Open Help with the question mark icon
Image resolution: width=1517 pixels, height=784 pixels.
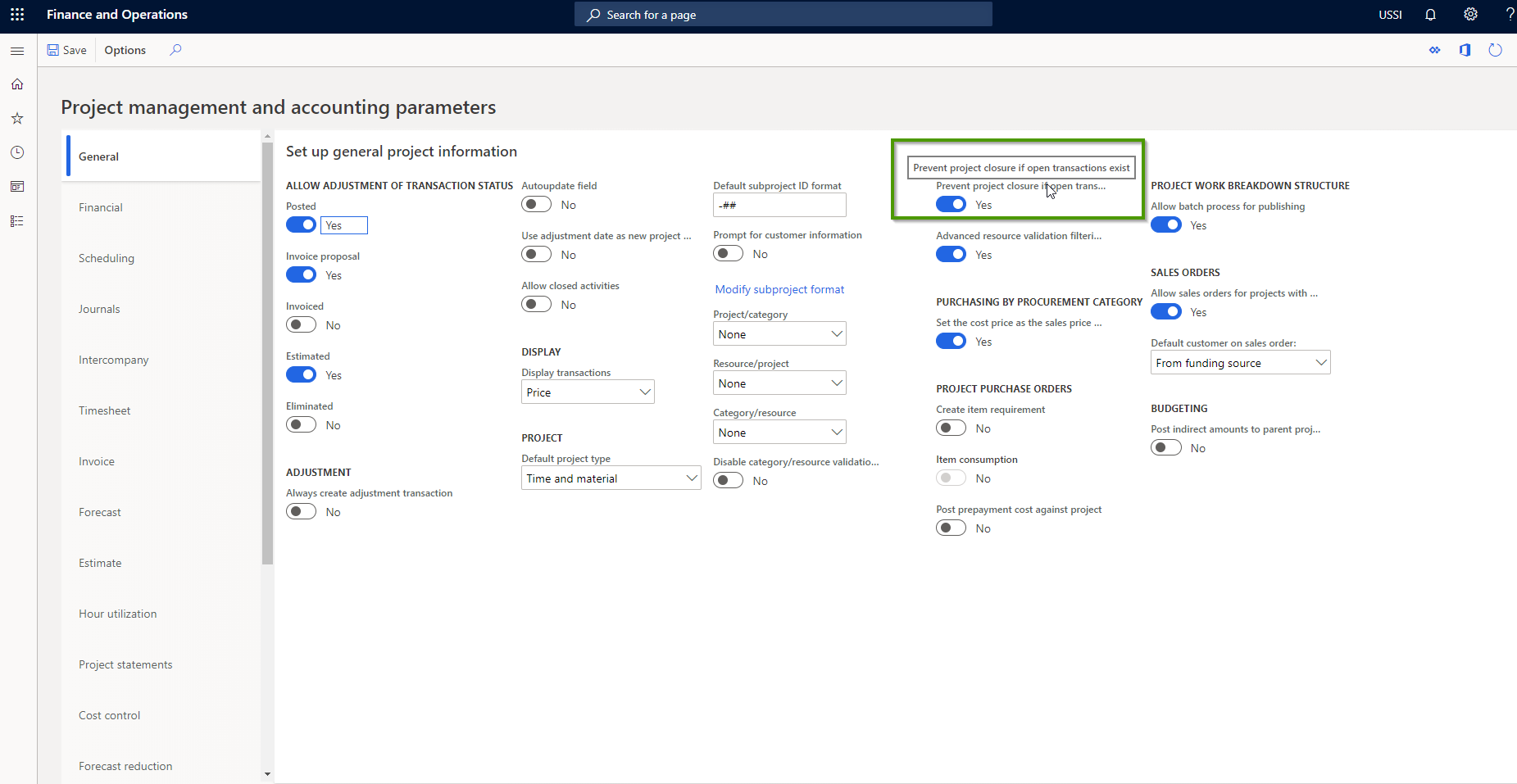click(1508, 15)
